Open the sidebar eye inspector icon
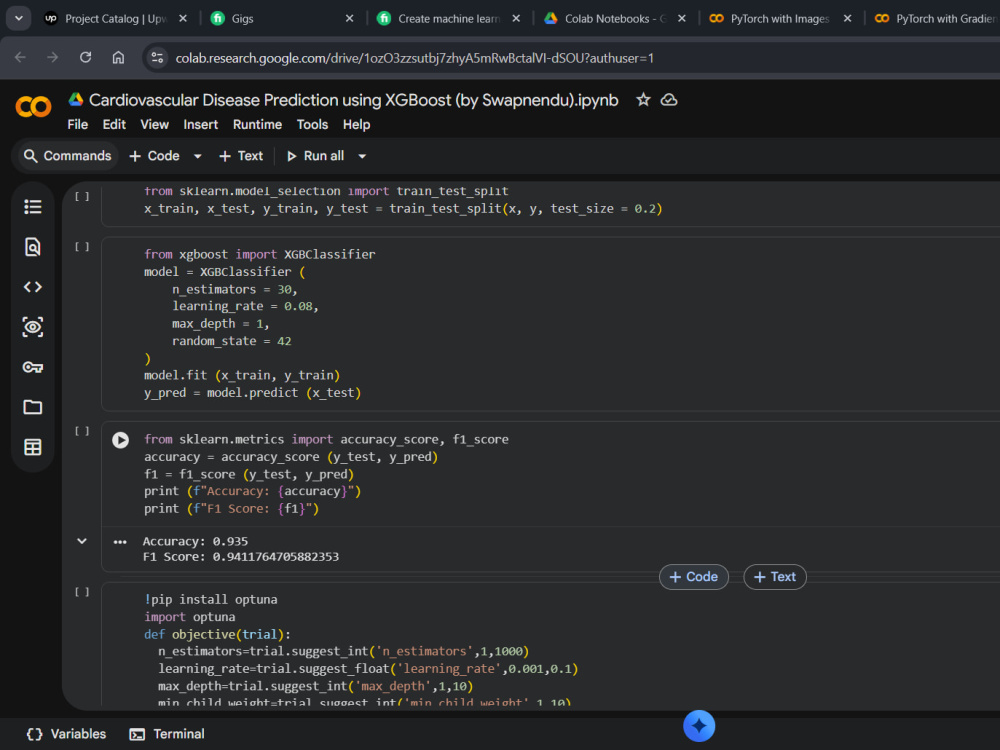This screenshot has height=750, width=1000. 33,327
